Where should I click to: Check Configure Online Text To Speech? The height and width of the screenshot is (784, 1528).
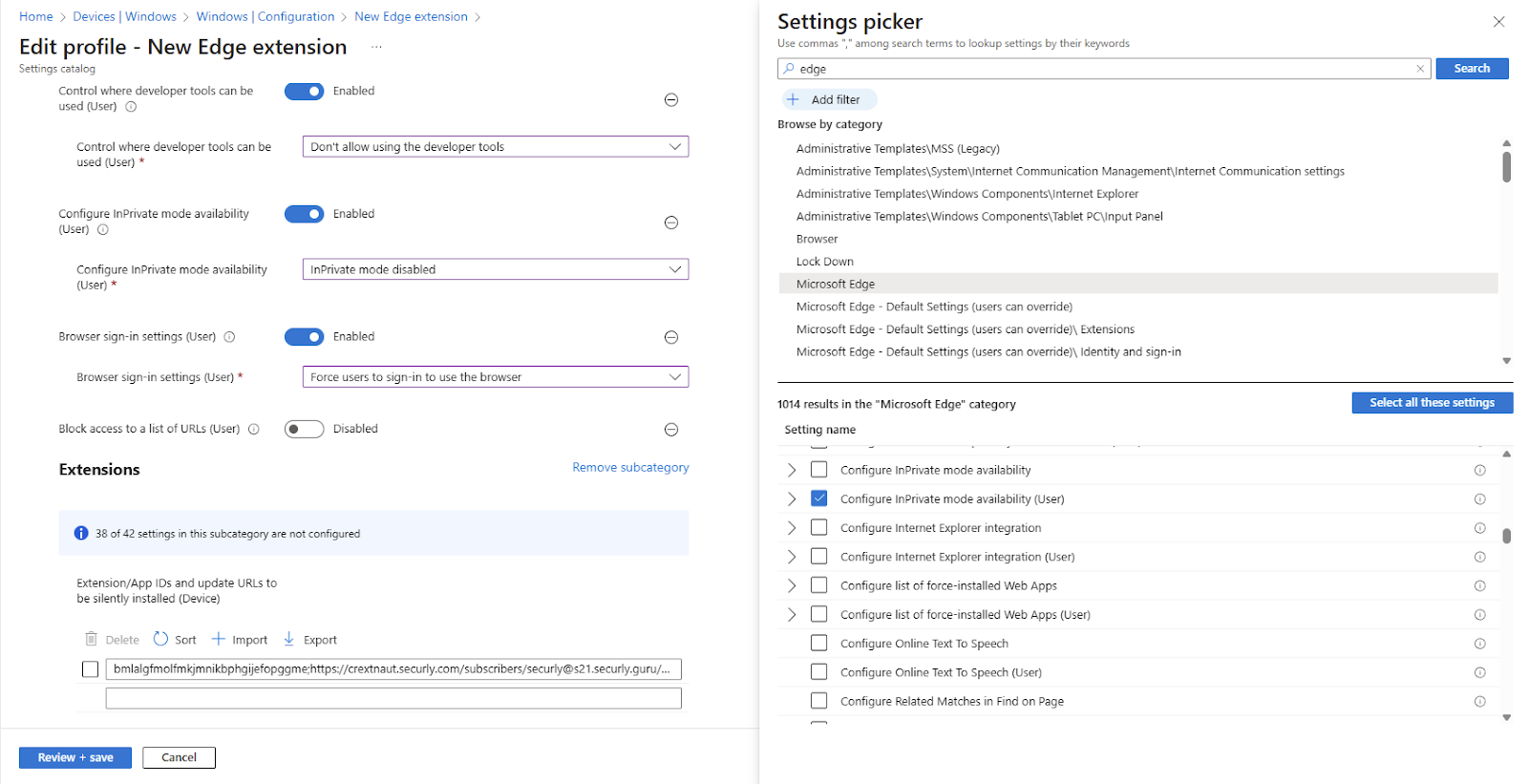pos(818,643)
